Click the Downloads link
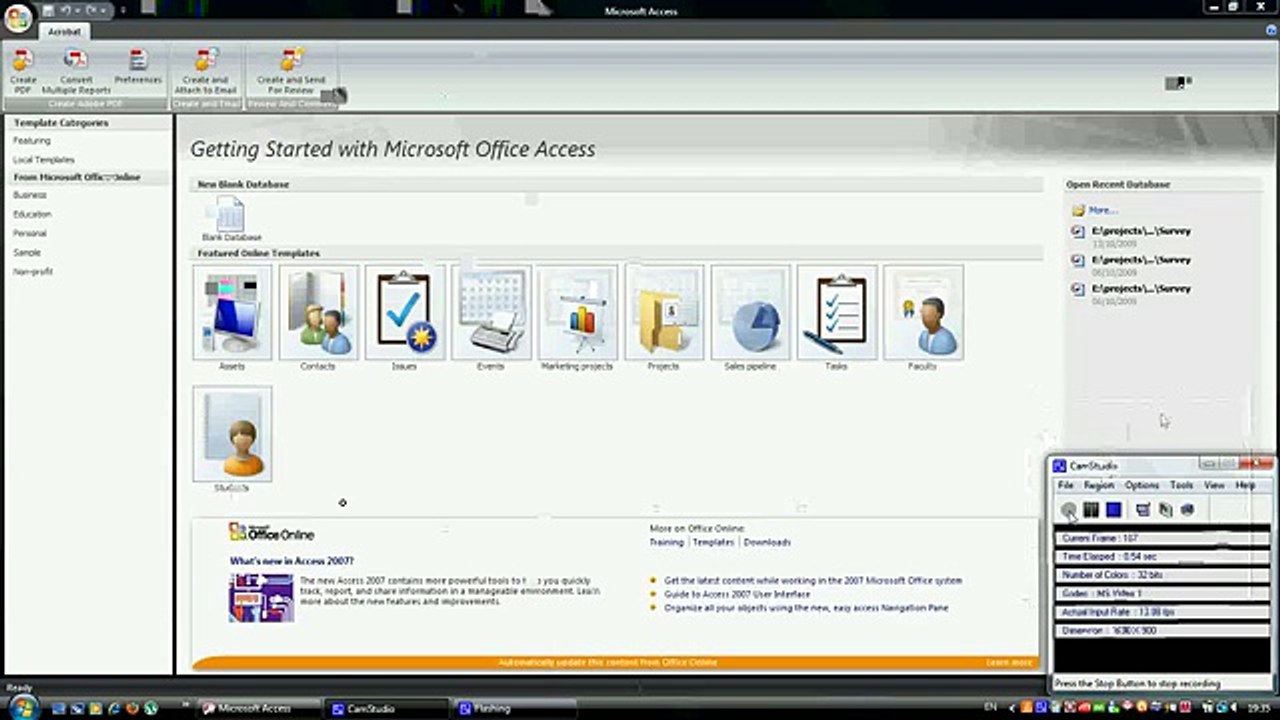 767,542
